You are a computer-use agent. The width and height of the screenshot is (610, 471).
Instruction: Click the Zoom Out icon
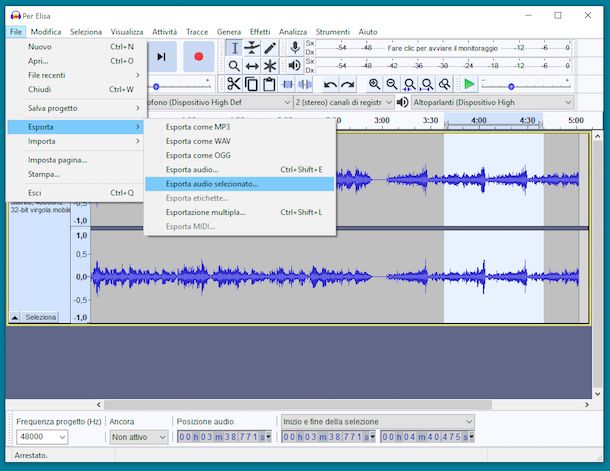tap(392, 84)
